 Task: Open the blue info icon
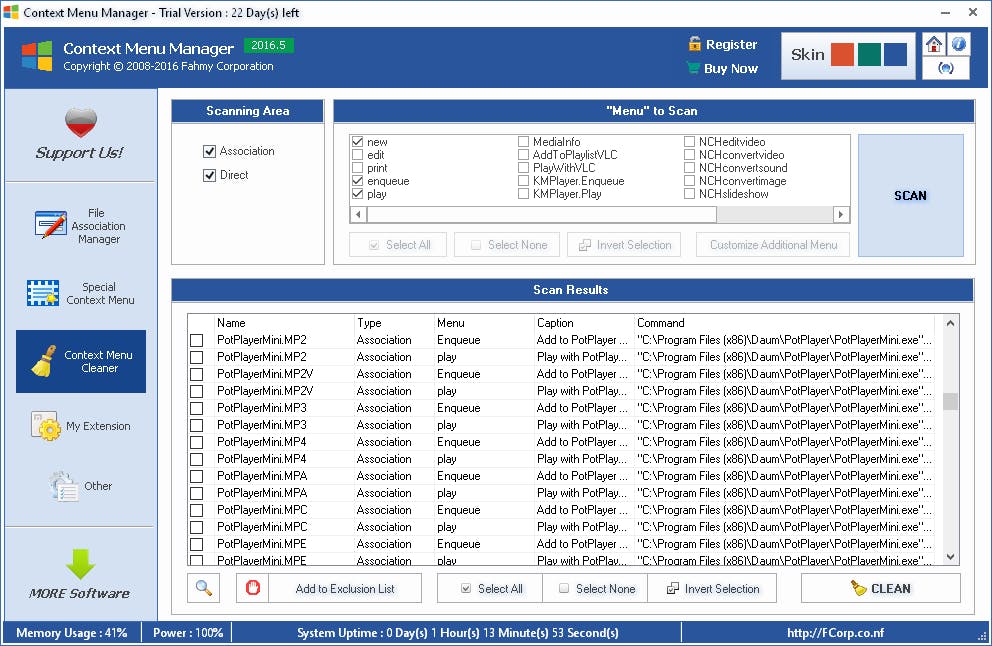coord(958,45)
